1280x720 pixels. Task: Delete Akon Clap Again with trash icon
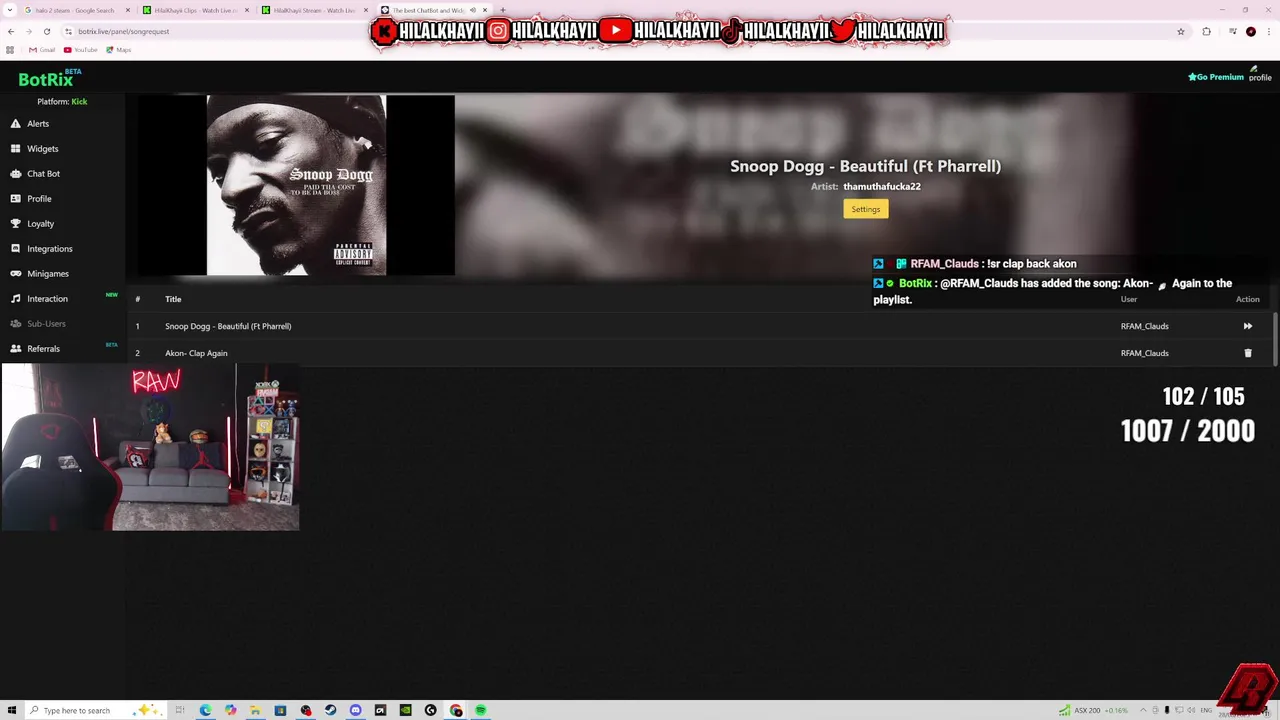[1248, 353]
